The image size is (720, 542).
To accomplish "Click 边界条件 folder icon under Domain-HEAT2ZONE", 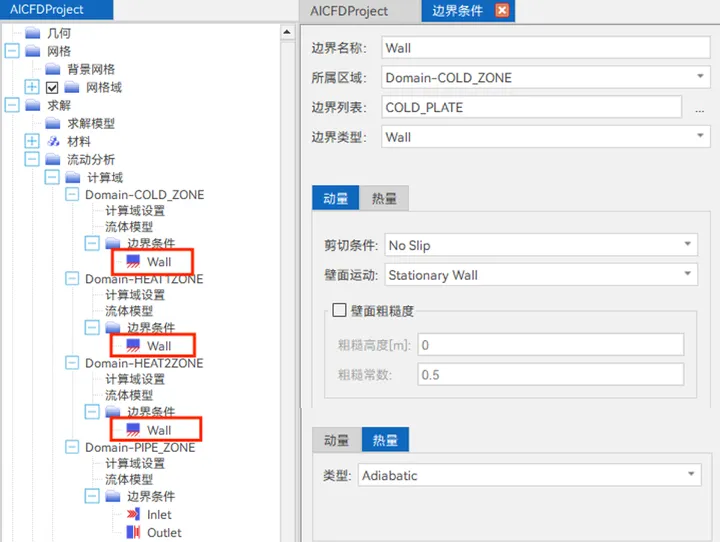I will click(113, 411).
